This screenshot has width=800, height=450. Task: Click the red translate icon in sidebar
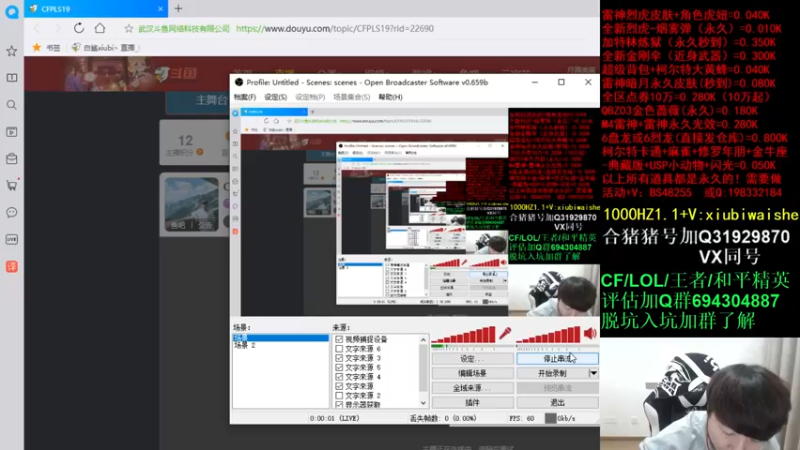pos(11,266)
